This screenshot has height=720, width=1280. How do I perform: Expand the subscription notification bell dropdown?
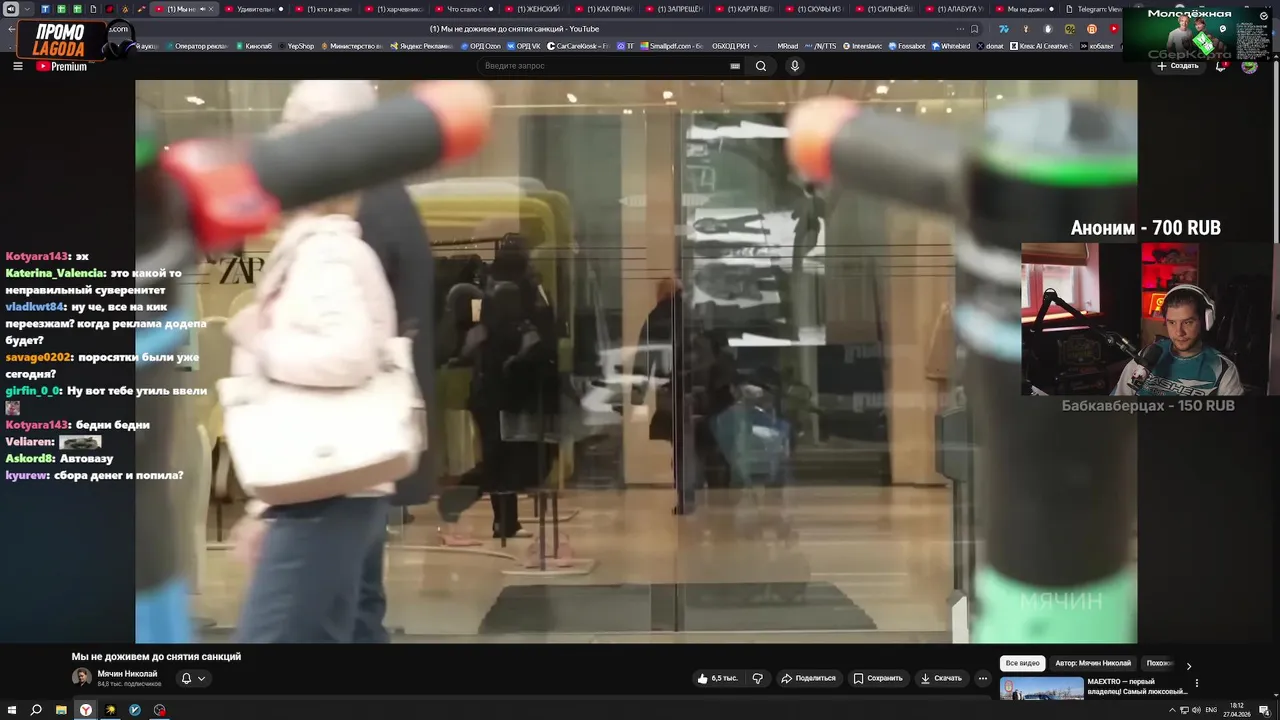(x=192, y=678)
